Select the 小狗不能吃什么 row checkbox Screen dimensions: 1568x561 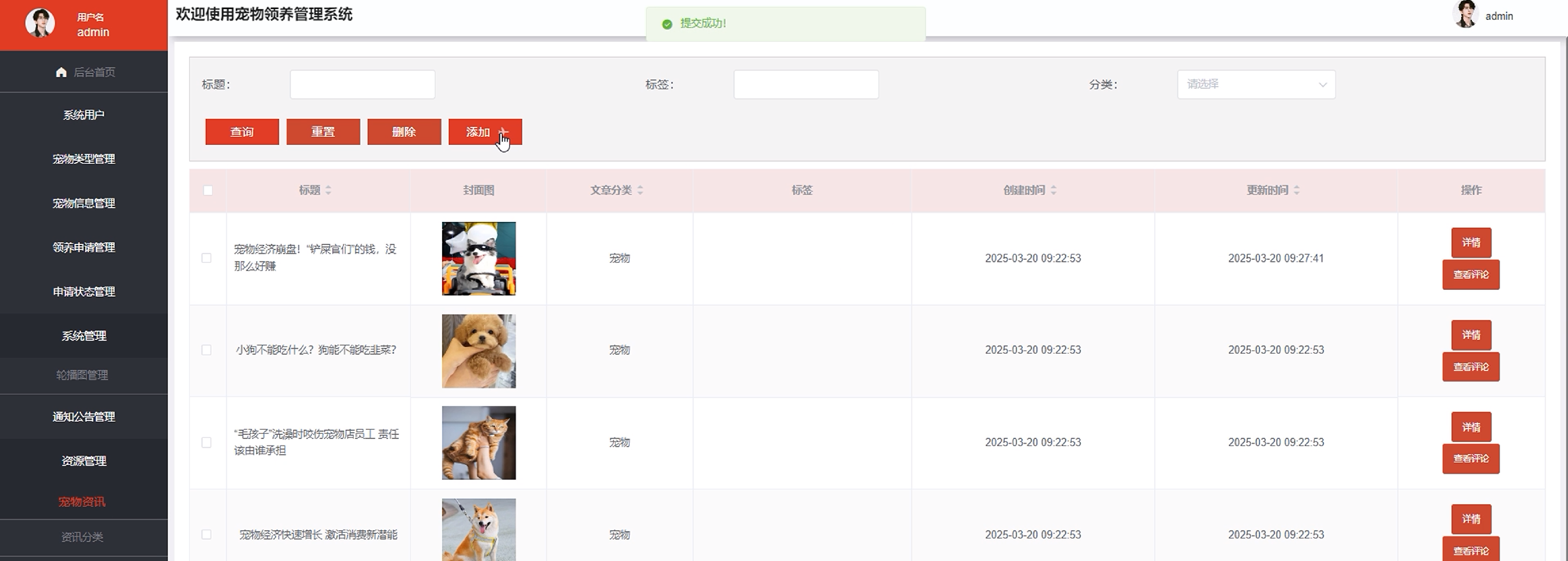coord(206,350)
